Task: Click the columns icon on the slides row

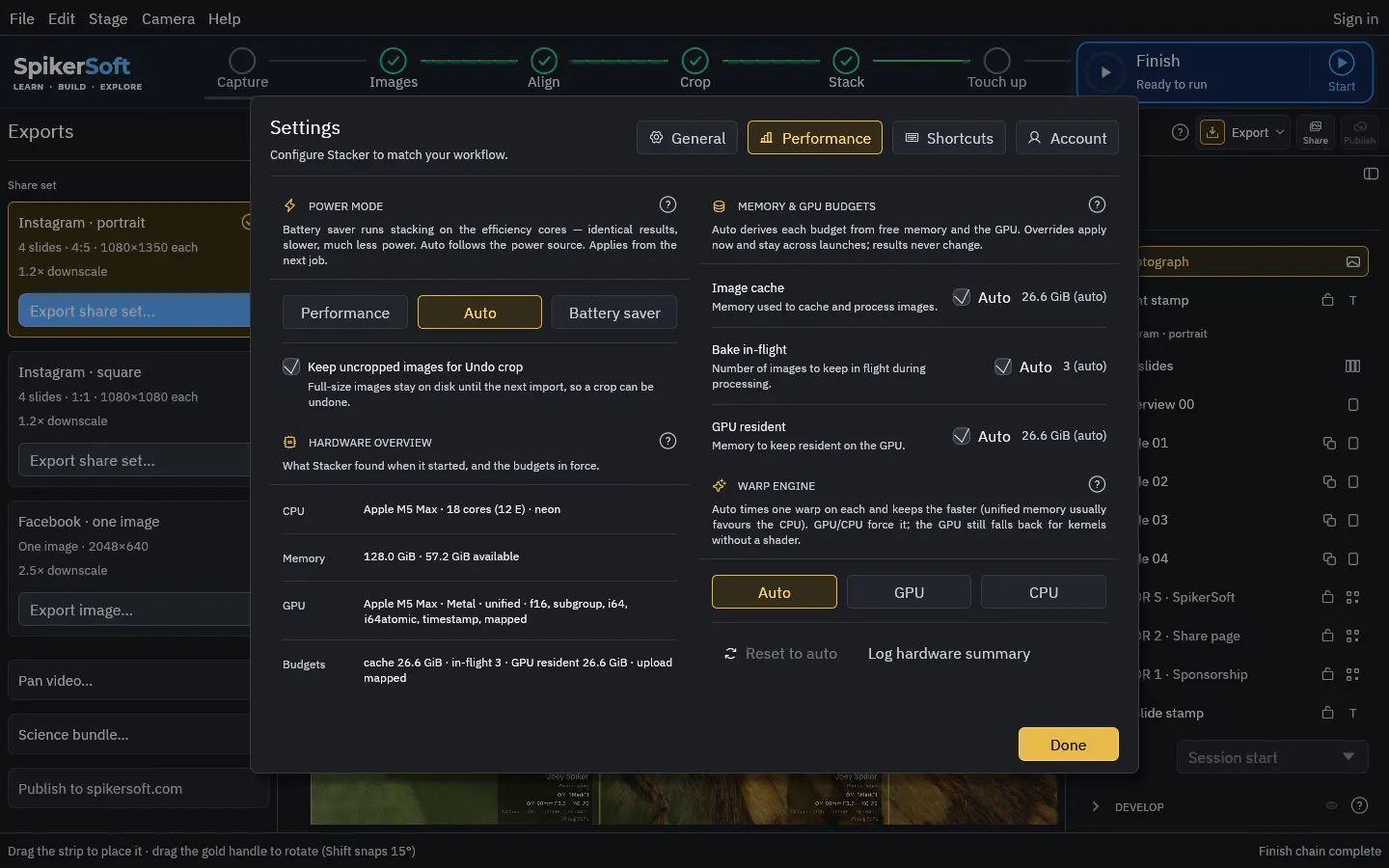Action: (1353, 366)
